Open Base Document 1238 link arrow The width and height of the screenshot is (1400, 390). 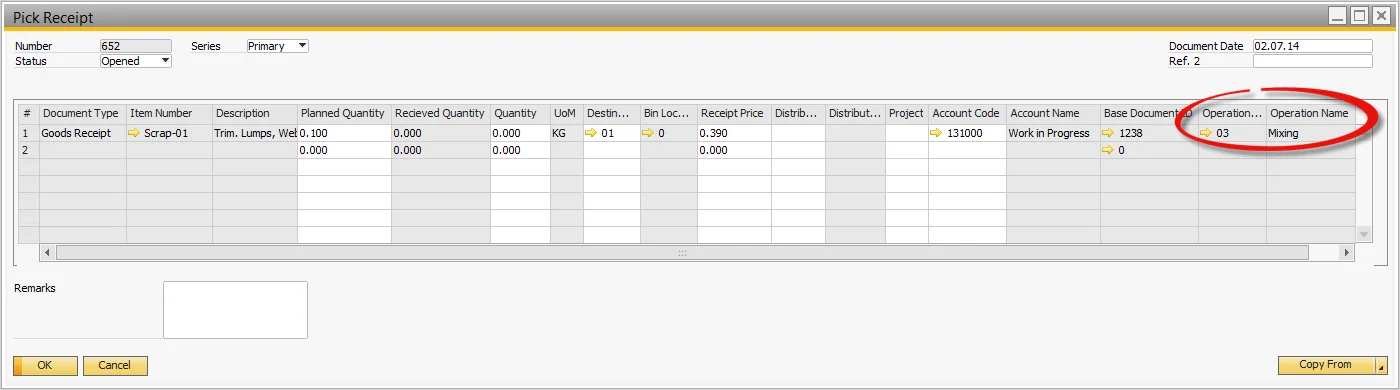1109,133
